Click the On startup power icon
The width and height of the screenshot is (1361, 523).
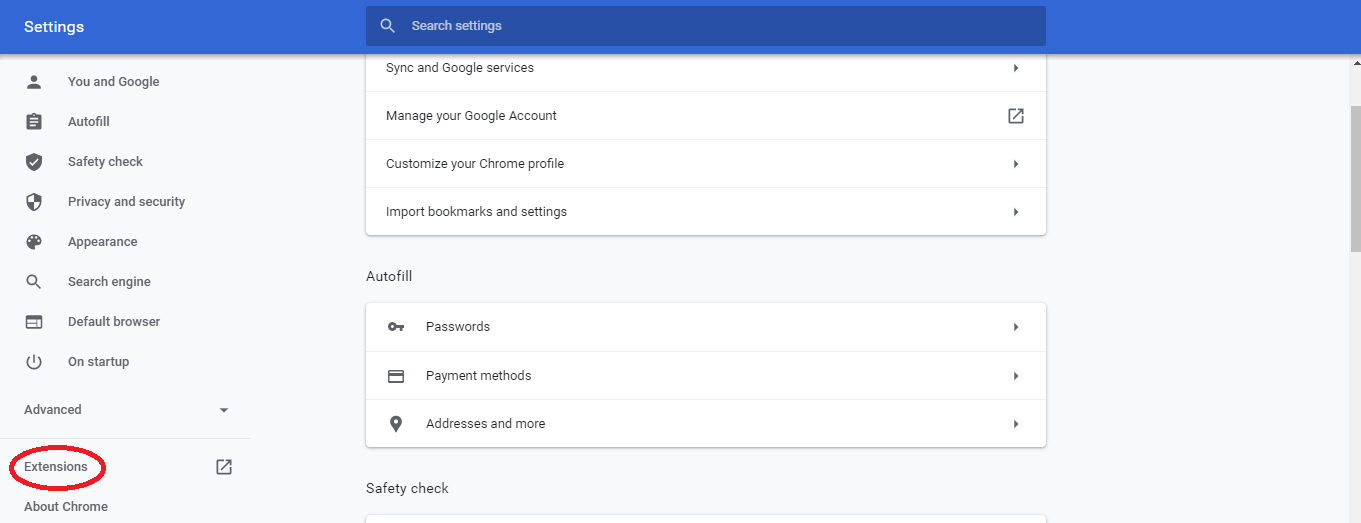[34, 362]
